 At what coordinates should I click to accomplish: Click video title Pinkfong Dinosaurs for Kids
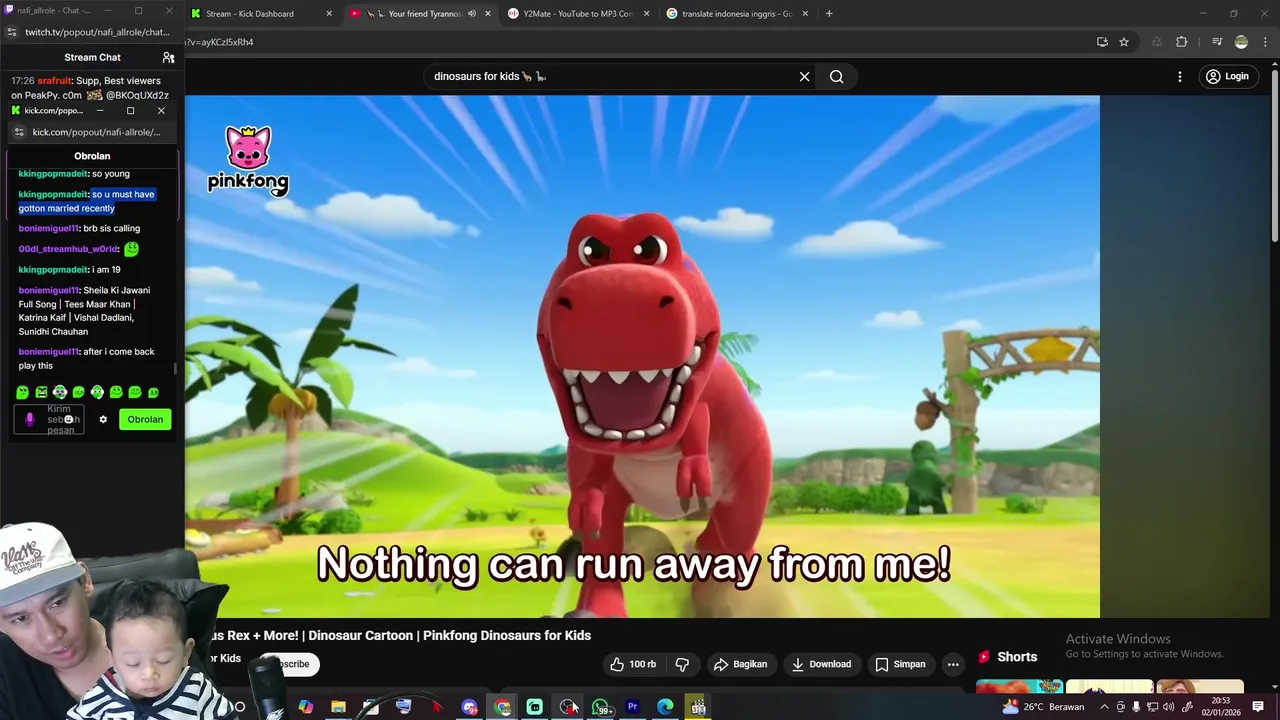[398, 635]
